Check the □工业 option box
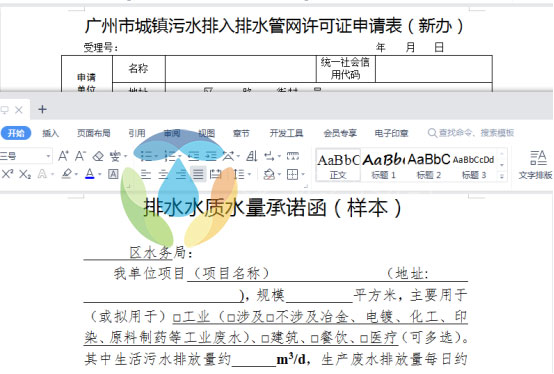The image size is (554, 374). click(177, 318)
